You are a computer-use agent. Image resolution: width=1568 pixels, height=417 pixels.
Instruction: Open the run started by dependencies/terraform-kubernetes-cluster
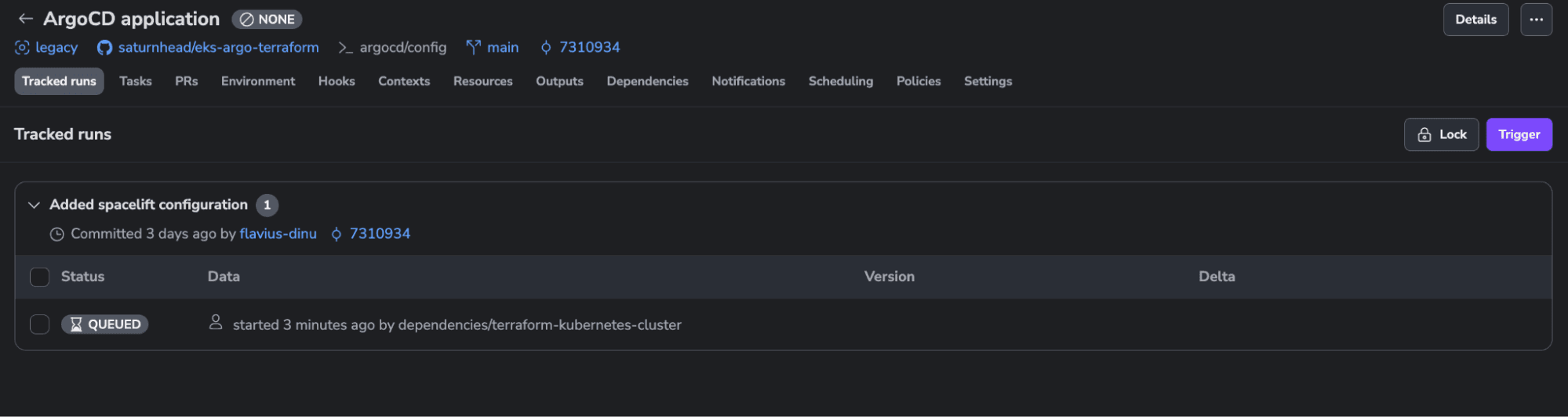[x=457, y=324]
